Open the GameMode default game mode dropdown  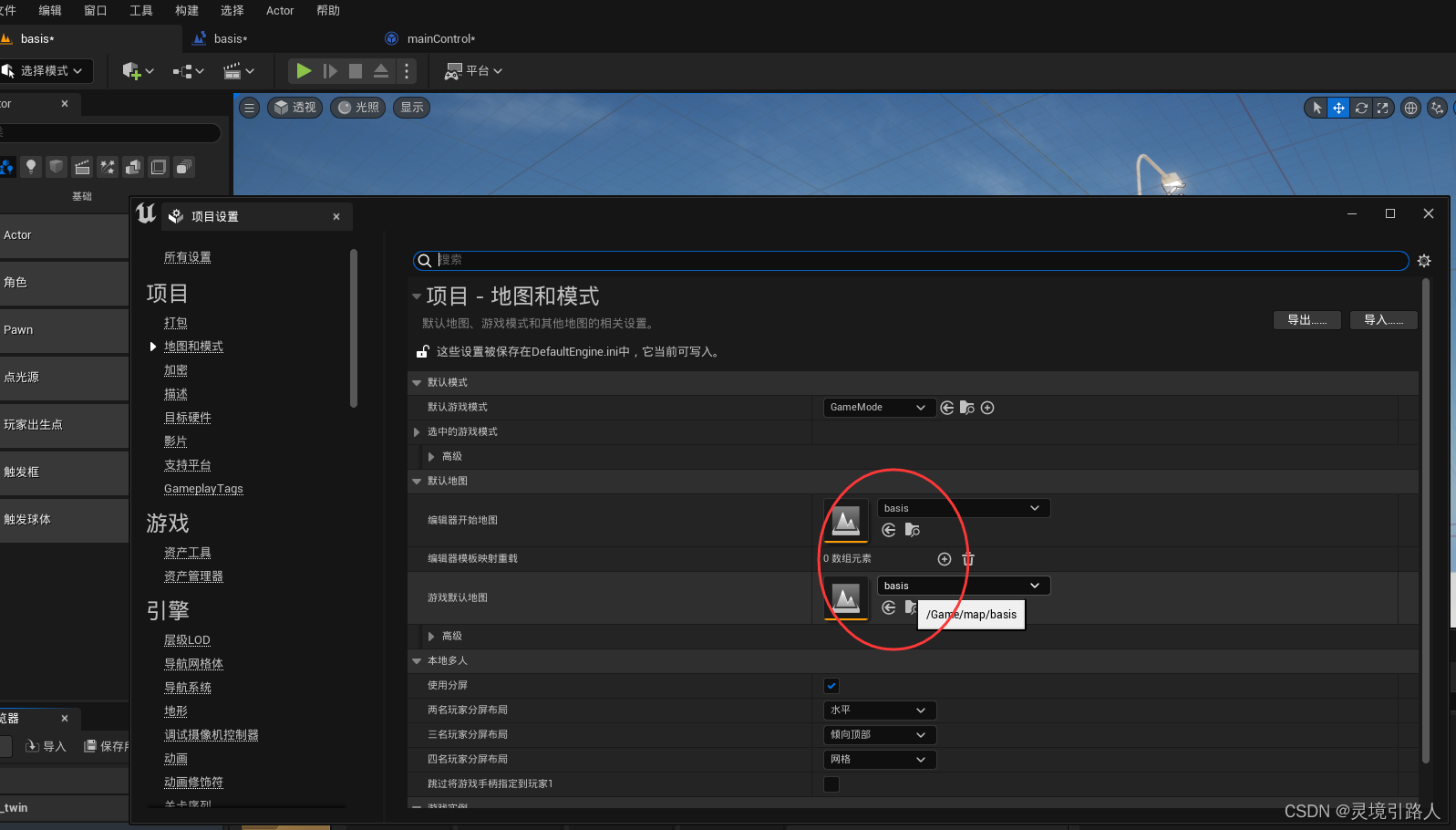(x=878, y=408)
